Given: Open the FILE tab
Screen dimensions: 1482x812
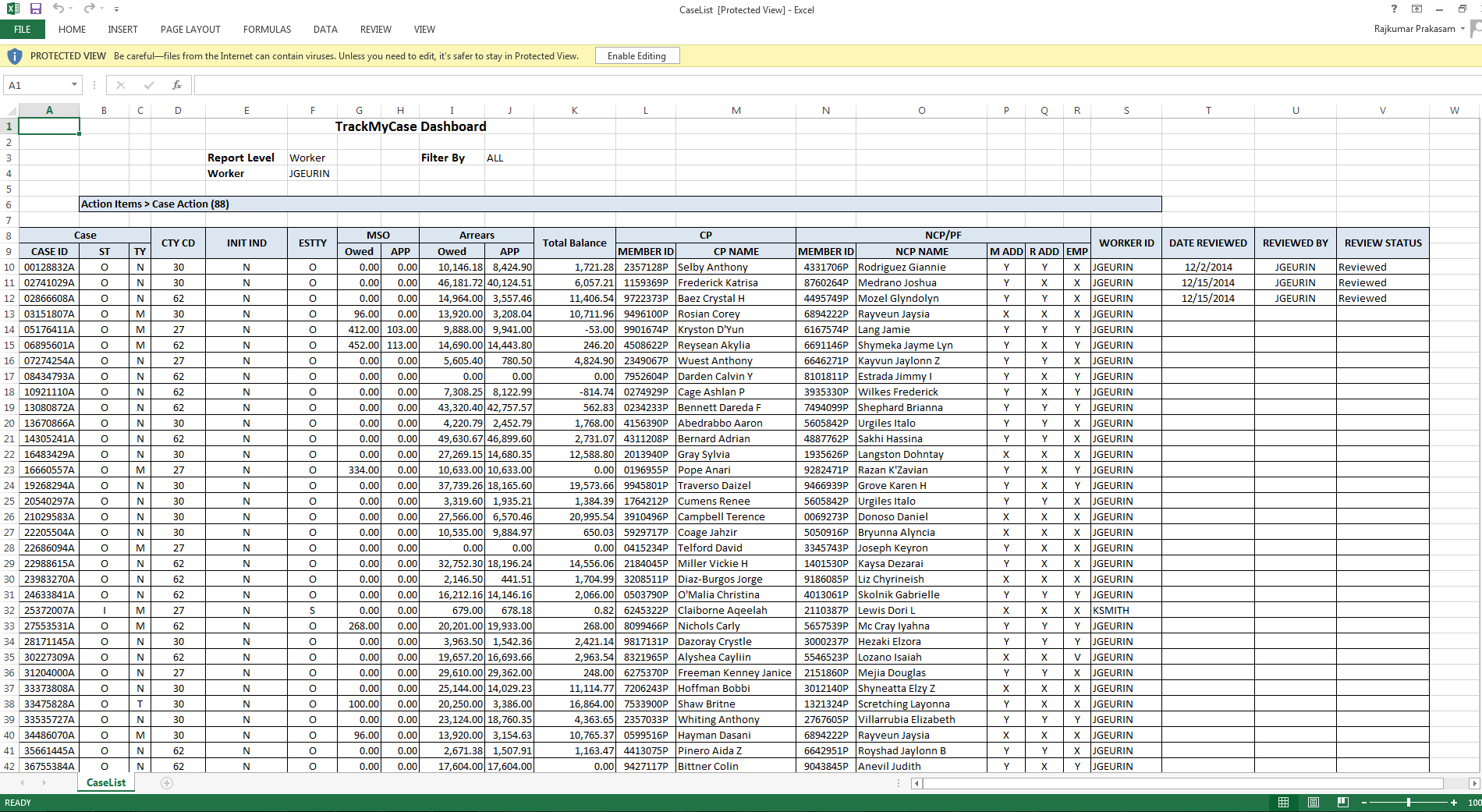Looking at the screenshot, I should [x=23, y=30].
